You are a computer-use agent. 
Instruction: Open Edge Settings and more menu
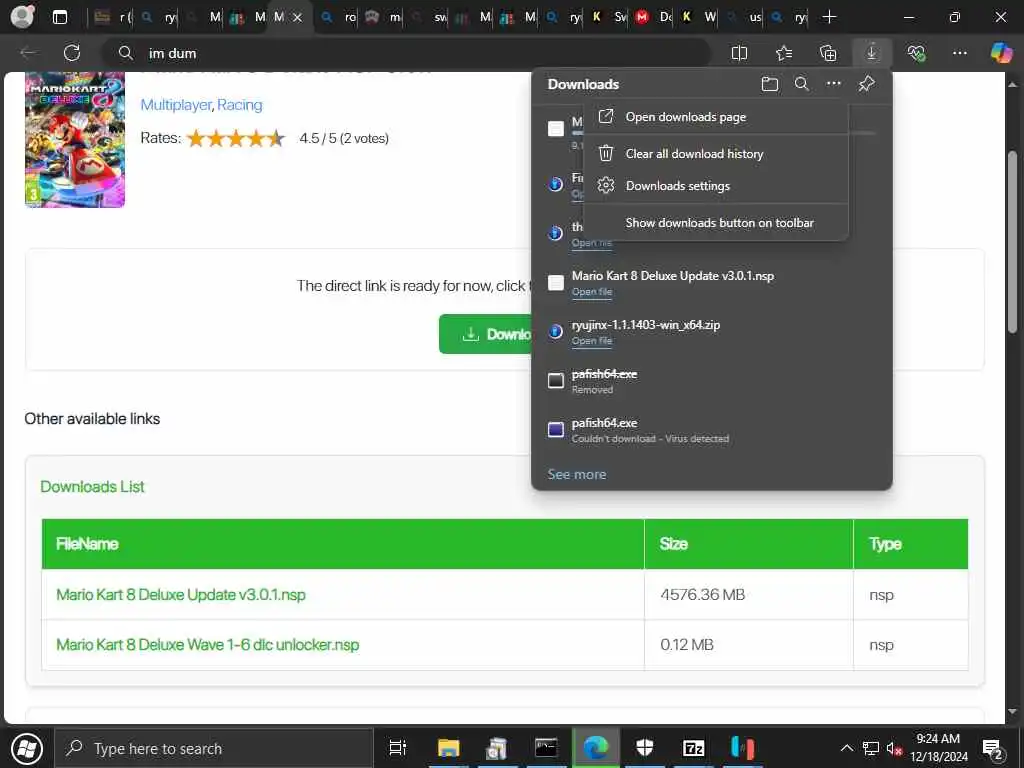tap(959, 53)
